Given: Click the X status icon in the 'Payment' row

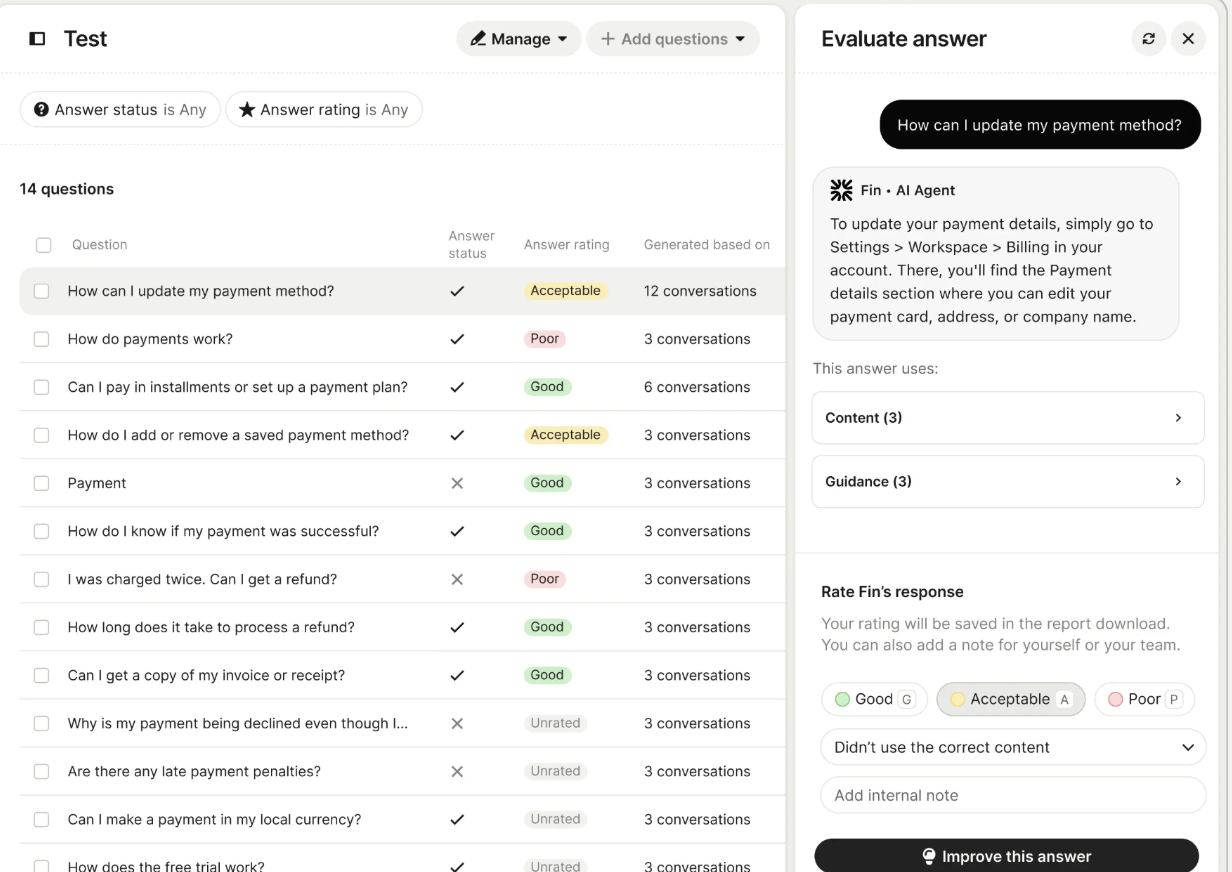Looking at the screenshot, I should pos(457,483).
